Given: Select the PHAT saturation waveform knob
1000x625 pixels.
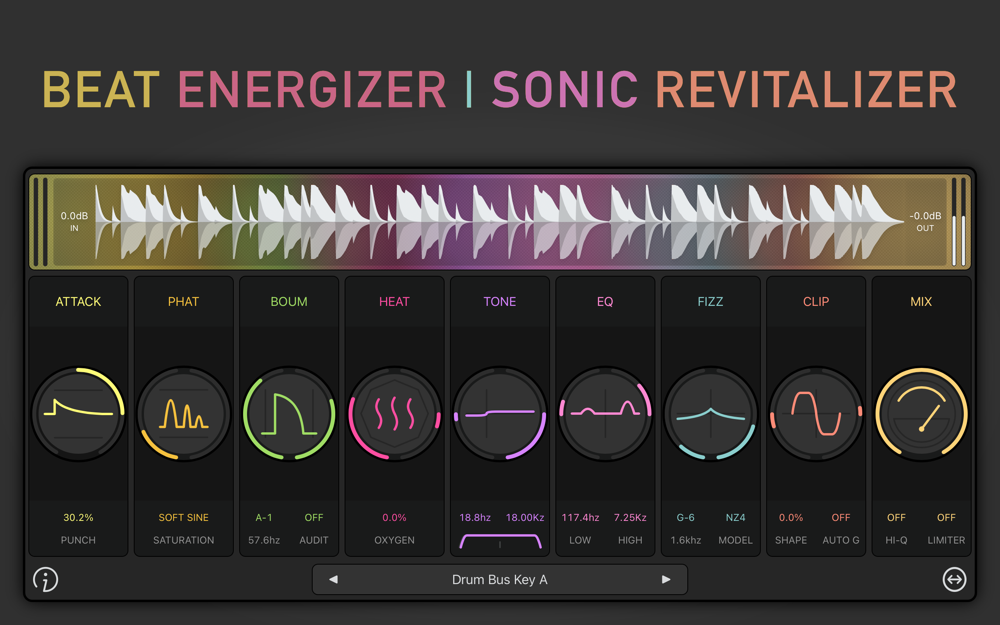Looking at the screenshot, I should 184,414.
